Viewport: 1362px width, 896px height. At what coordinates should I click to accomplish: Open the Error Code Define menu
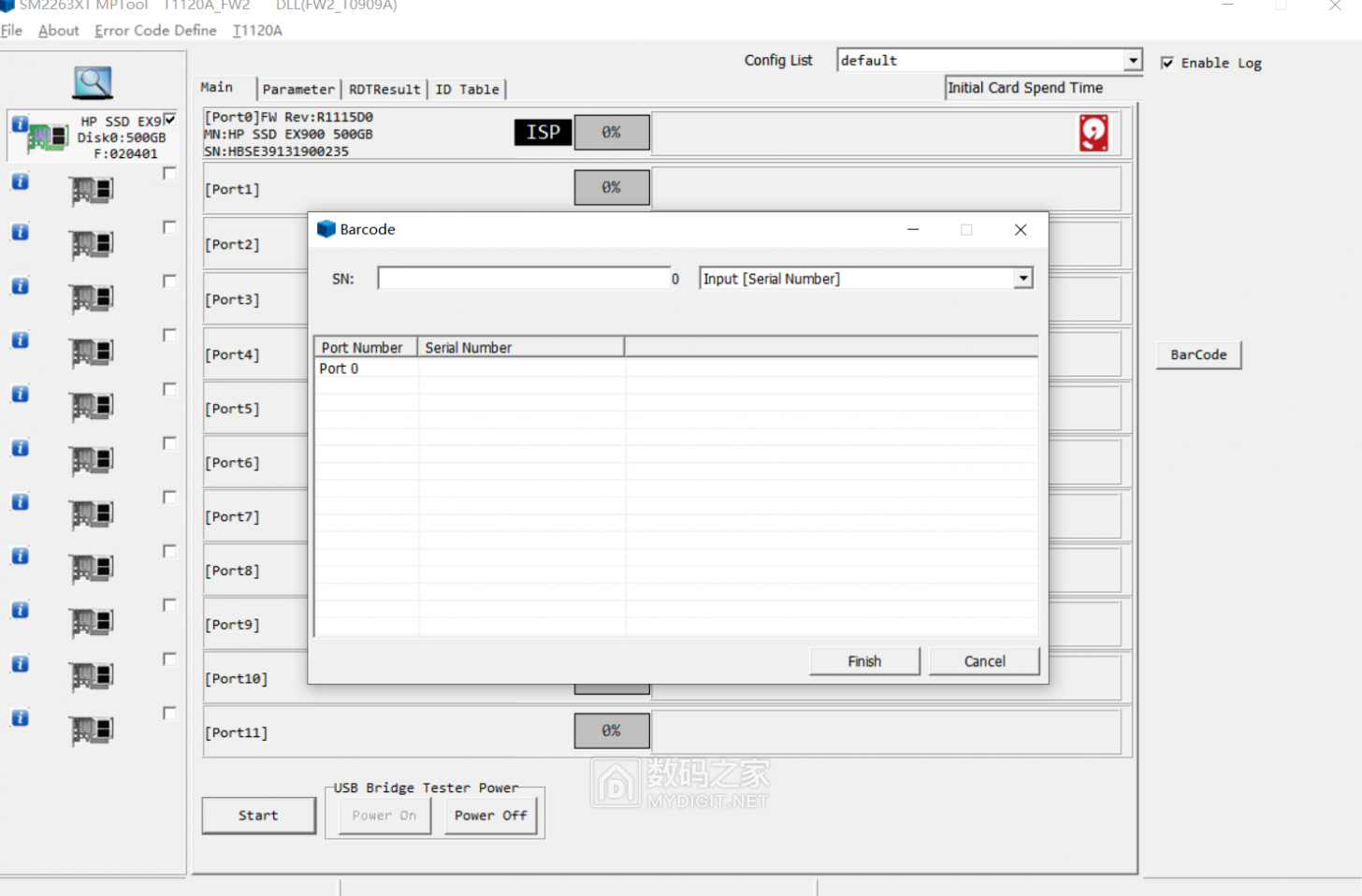pyautogui.click(x=155, y=30)
